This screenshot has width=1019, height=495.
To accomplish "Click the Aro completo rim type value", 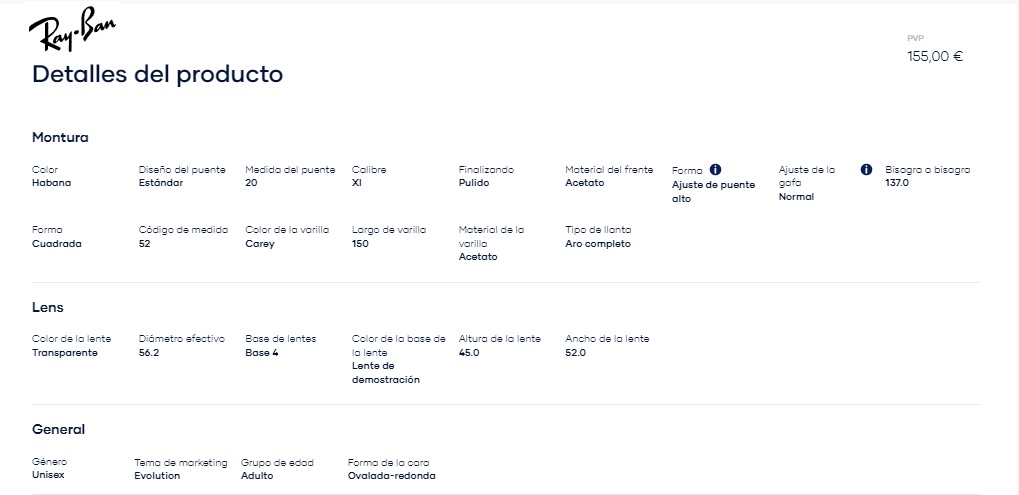I will point(598,244).
